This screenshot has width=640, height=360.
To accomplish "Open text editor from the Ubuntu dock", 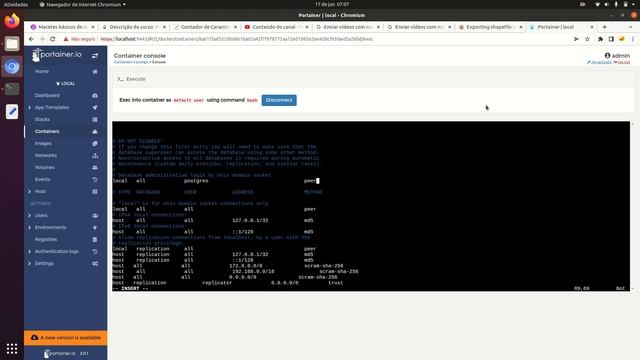I will (x=12, y=111).
